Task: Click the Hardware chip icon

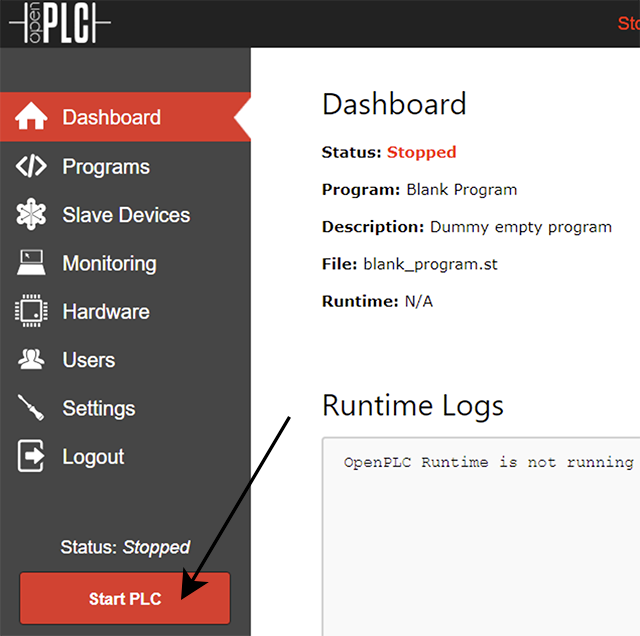Action: tap(31, 311)
